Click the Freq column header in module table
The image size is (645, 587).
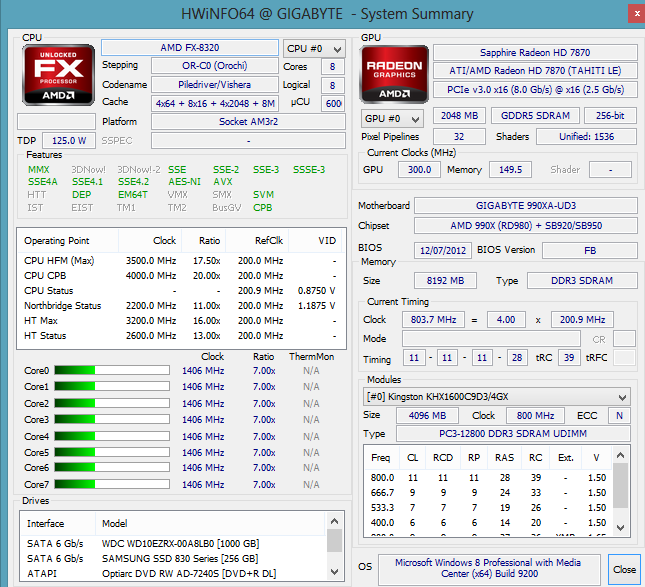click(x=384, y=458)
